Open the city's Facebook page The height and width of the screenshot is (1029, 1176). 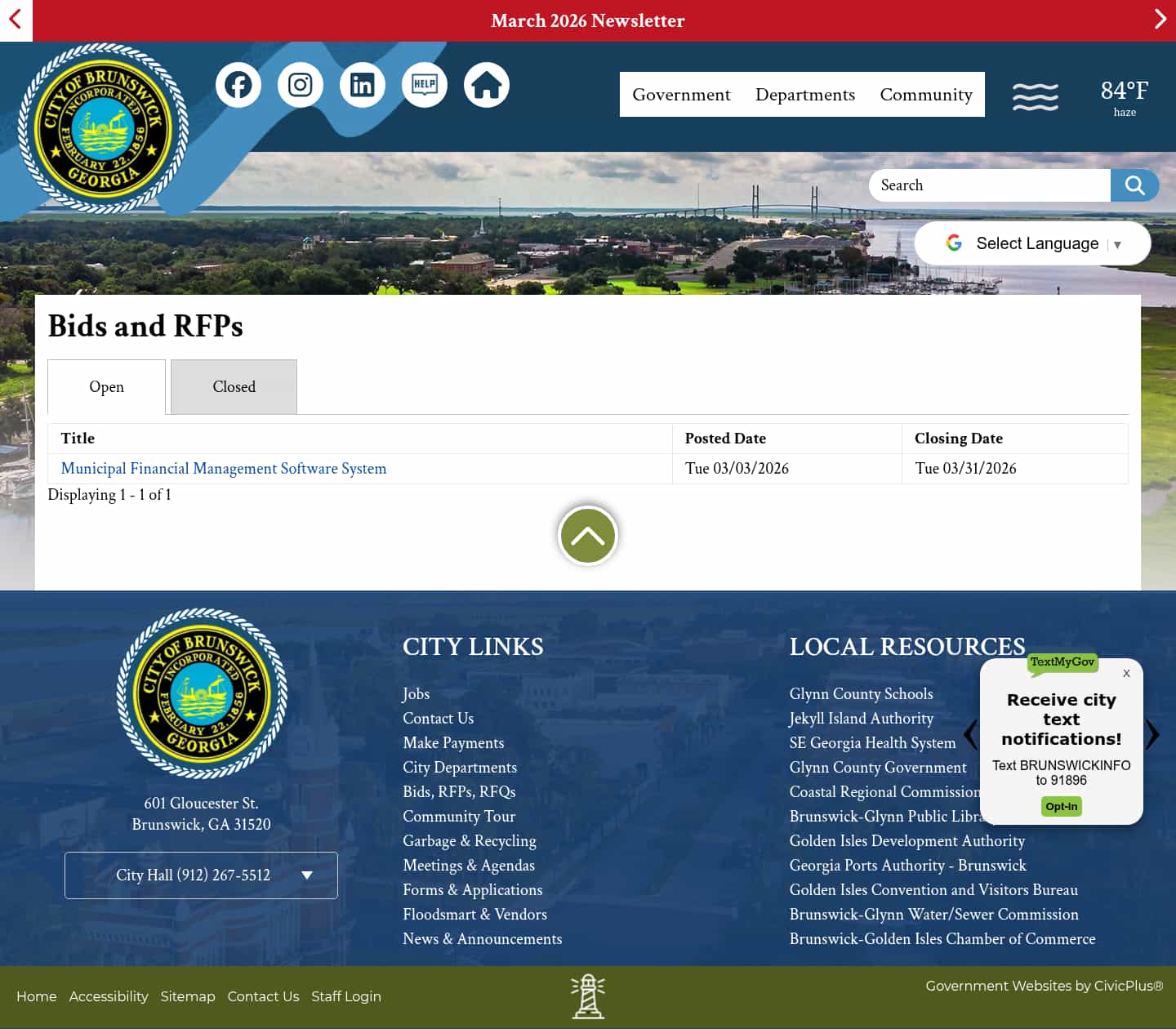[x=238, y=84]
